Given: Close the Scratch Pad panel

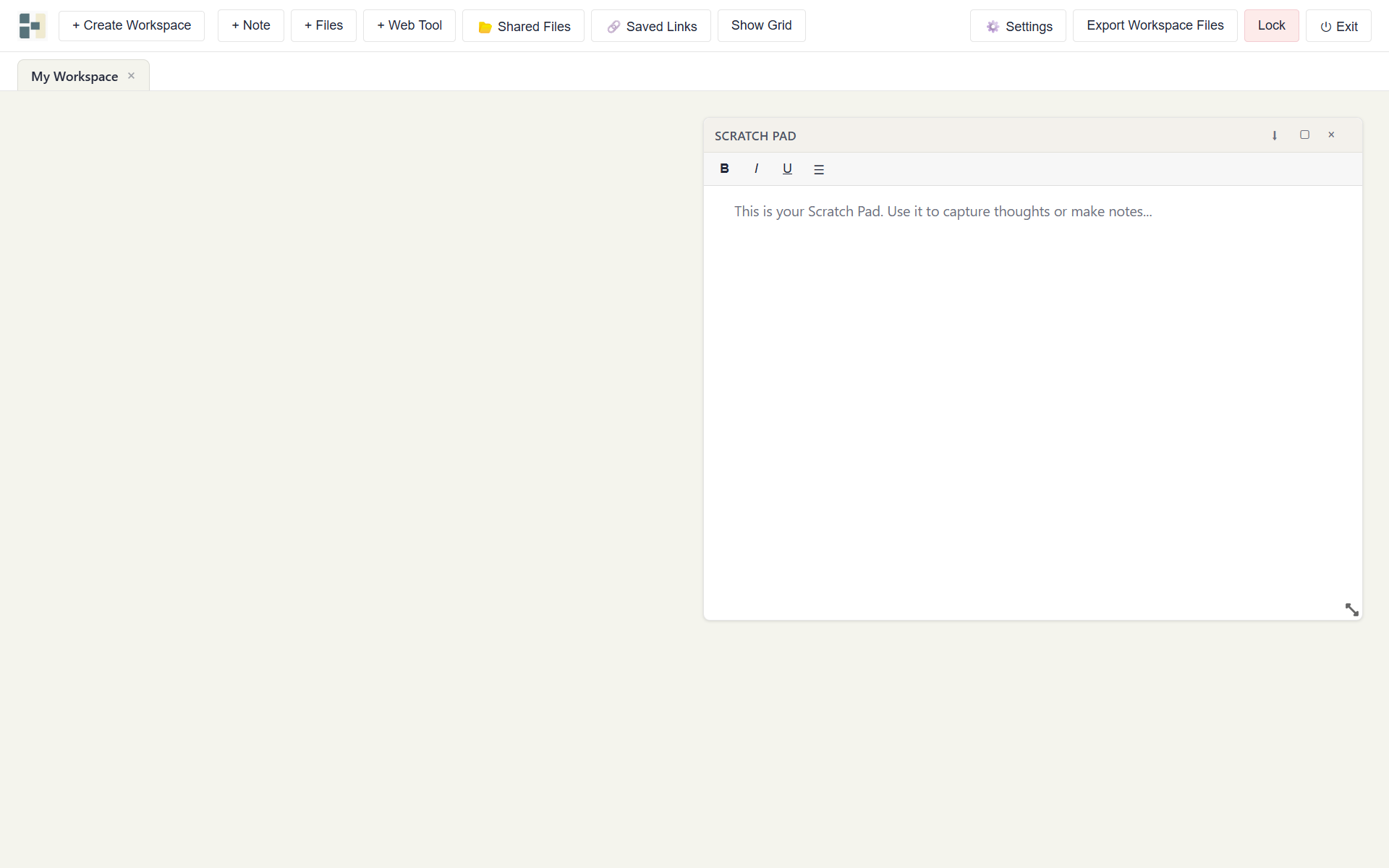Looking at the screenshot, I should (1331, 135).
